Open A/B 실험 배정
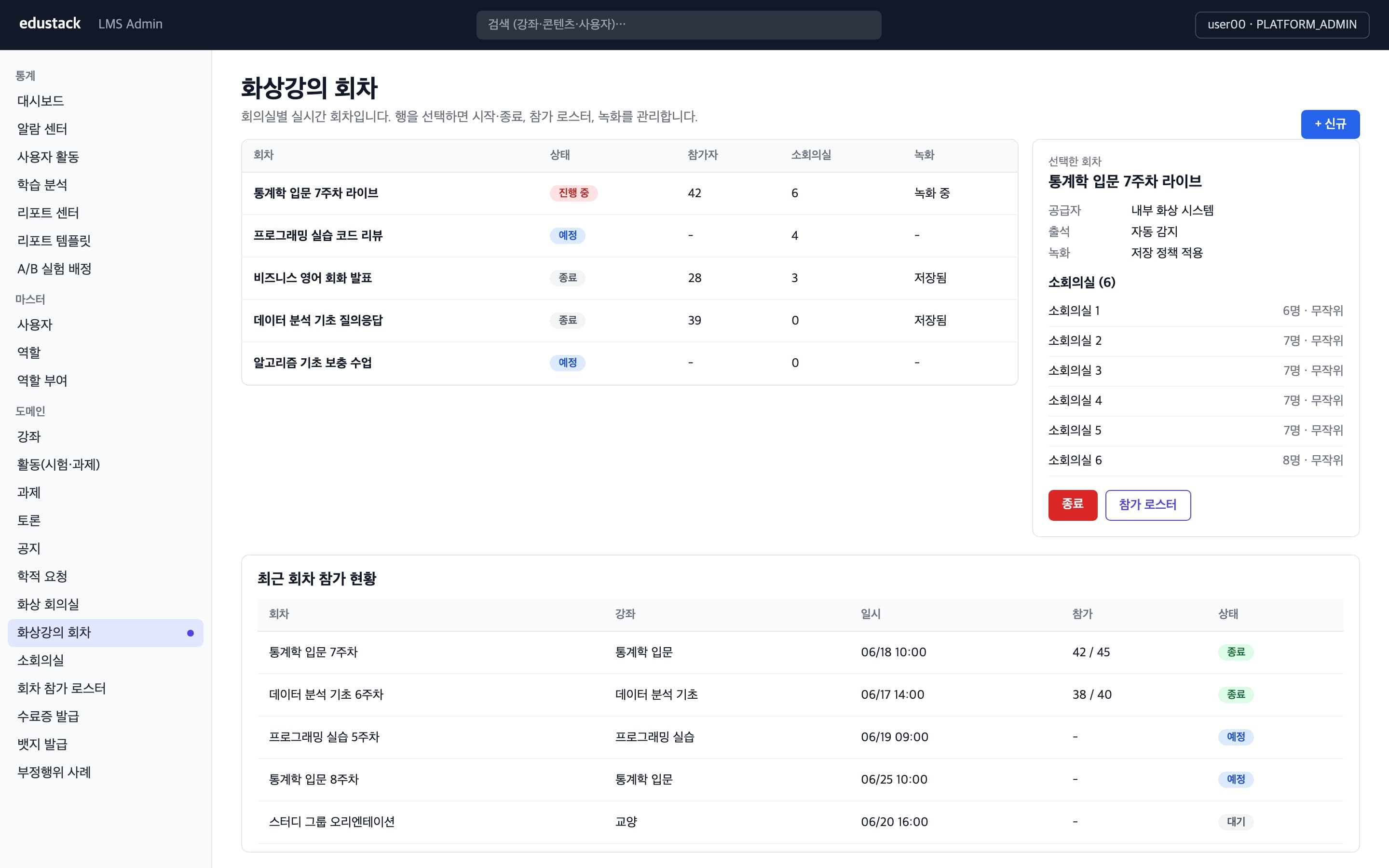The image size is (1389, 868). (x=106, y=269)
